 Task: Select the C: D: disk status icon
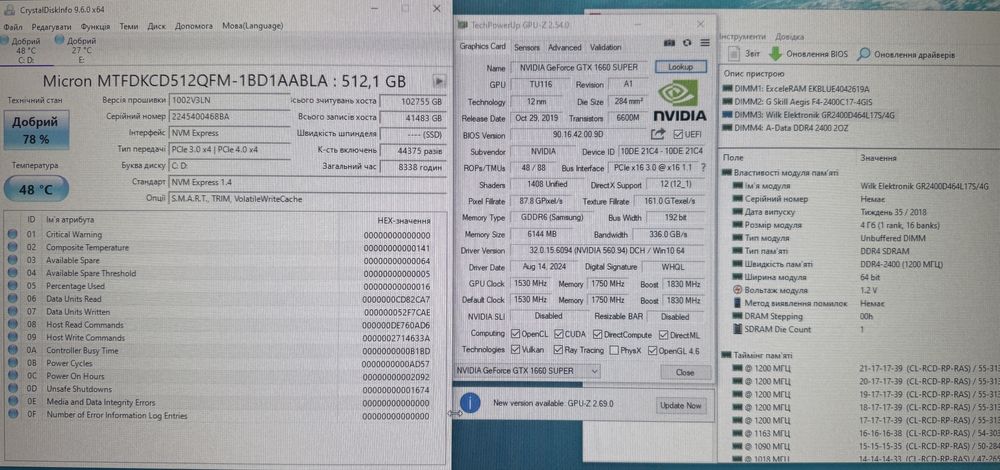coord(5,40)
